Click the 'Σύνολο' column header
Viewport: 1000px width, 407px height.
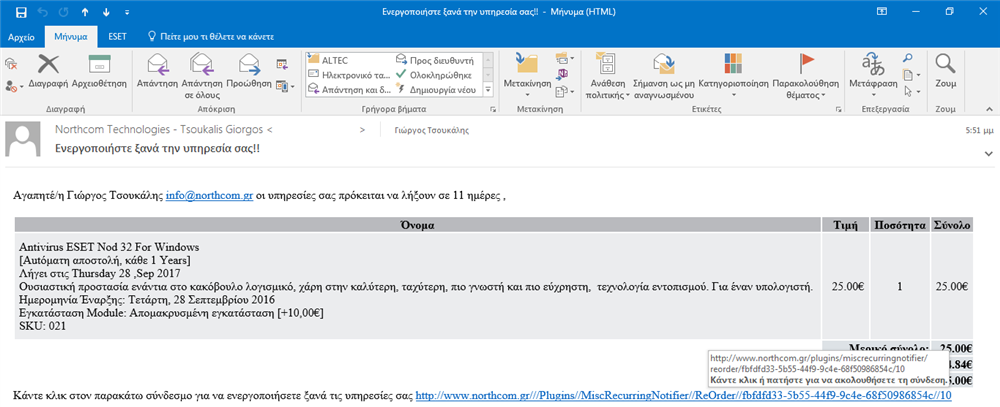coord(952,225)
